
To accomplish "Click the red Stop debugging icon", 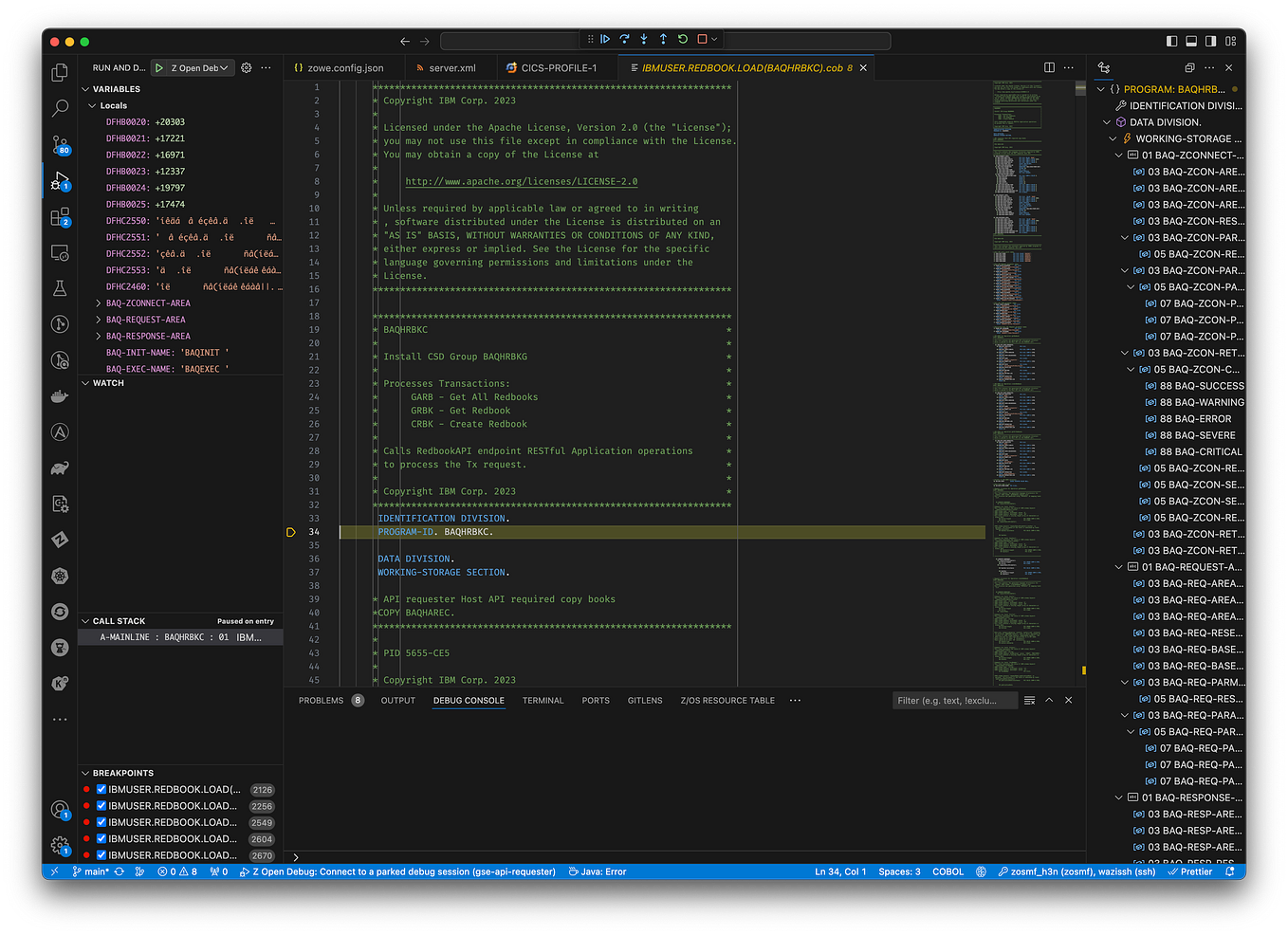I will [700, 39].
